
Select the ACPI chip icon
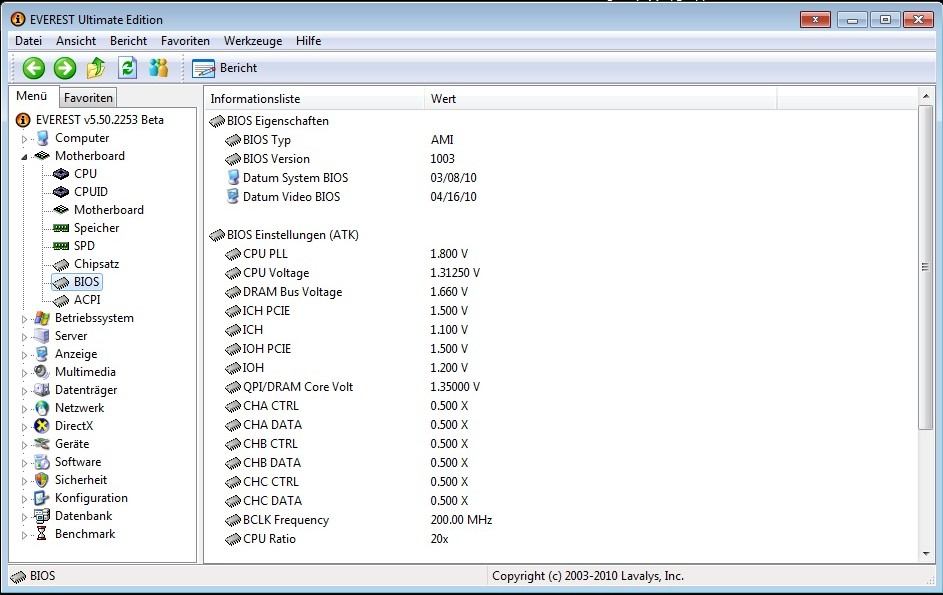click(x=61, y=300)
